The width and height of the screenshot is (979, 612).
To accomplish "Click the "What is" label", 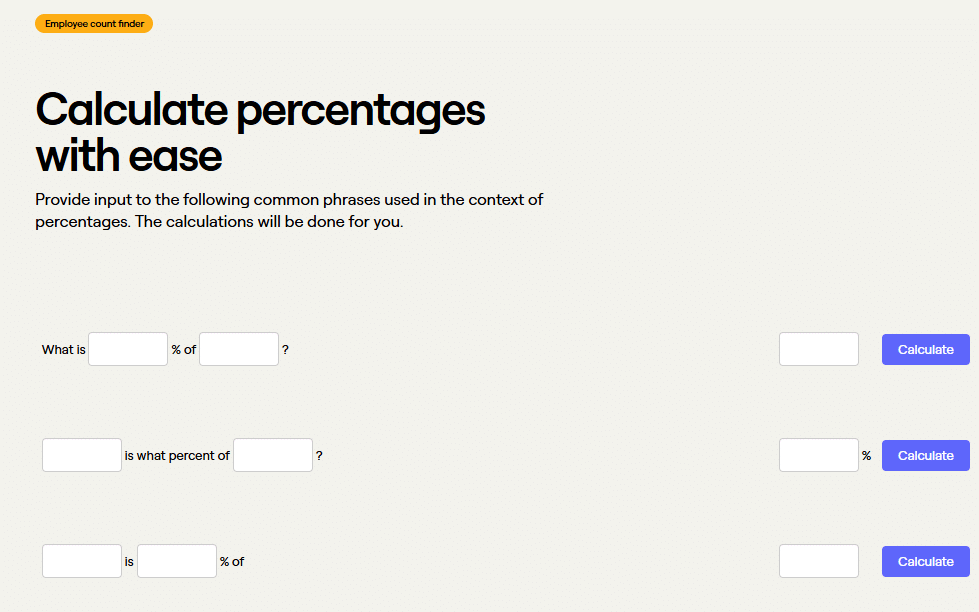I will pyautogui.click(x=63, y=350).
